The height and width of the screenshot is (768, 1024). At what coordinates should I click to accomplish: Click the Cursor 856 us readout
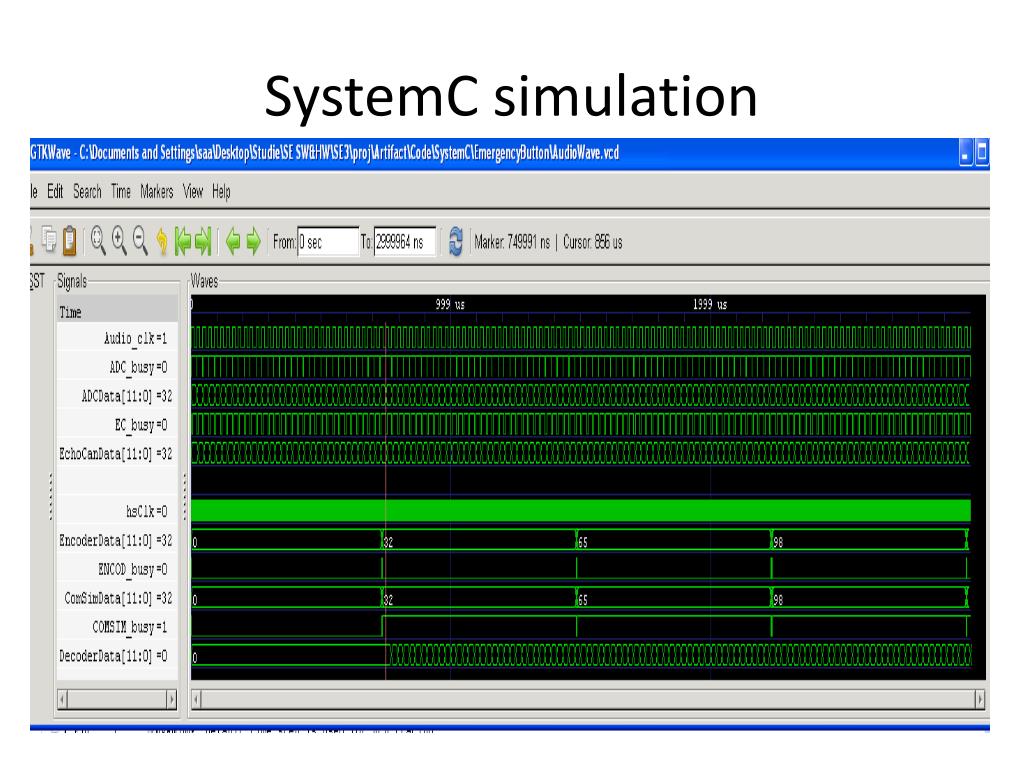point(592,242)
